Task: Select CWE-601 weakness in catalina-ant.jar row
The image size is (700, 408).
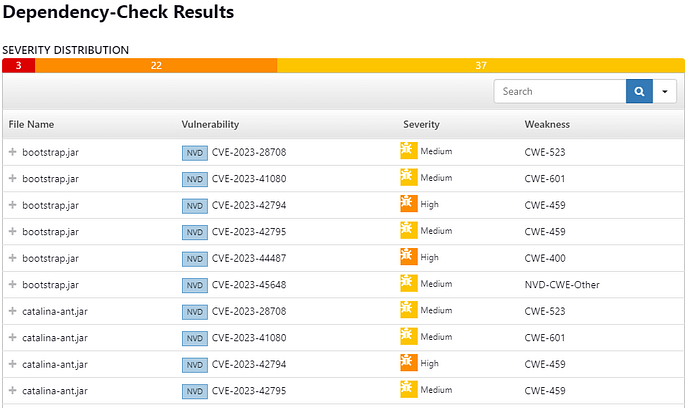Action: (545, 337)
